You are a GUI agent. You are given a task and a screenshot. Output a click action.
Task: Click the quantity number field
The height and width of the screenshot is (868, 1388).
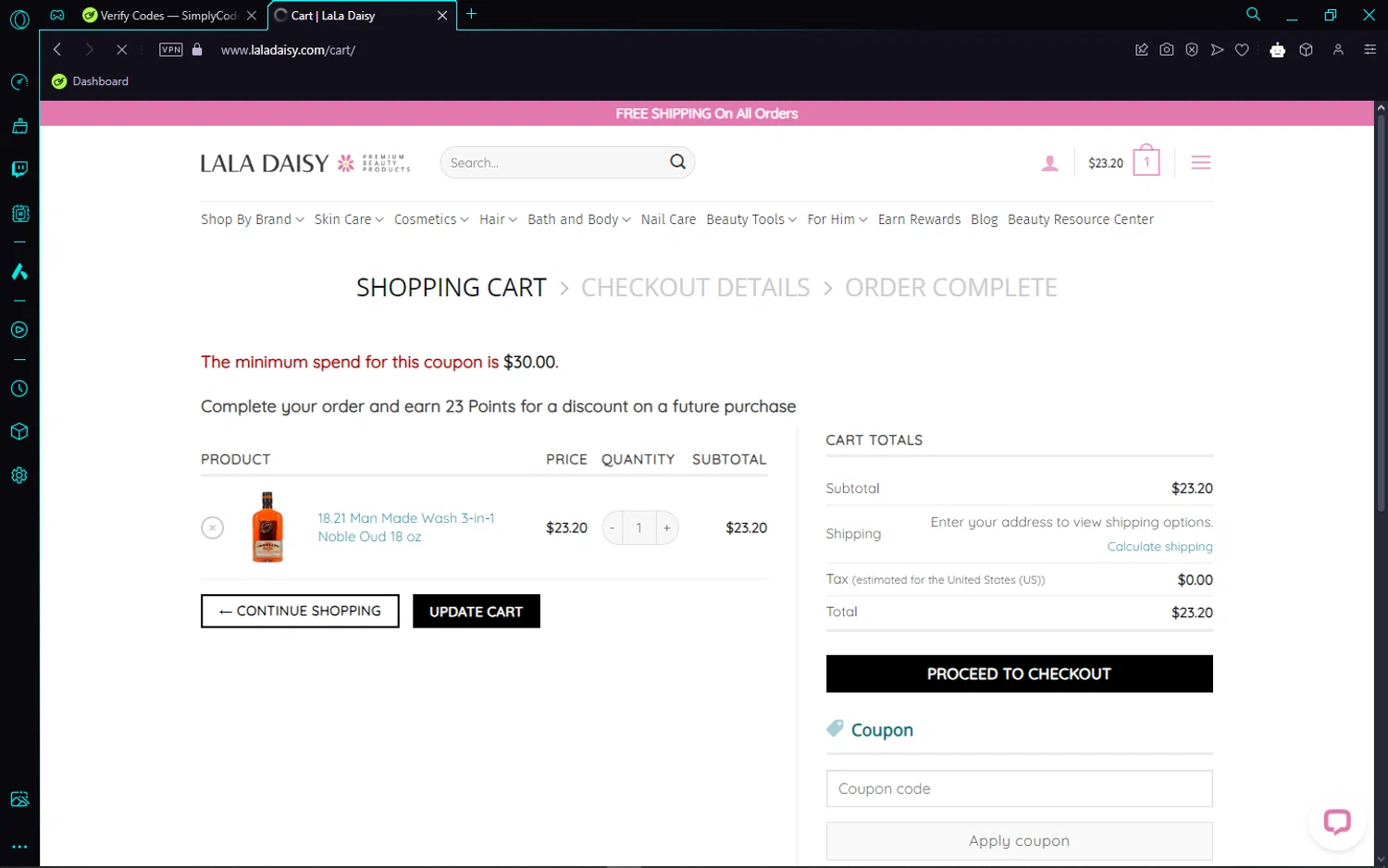639,528
